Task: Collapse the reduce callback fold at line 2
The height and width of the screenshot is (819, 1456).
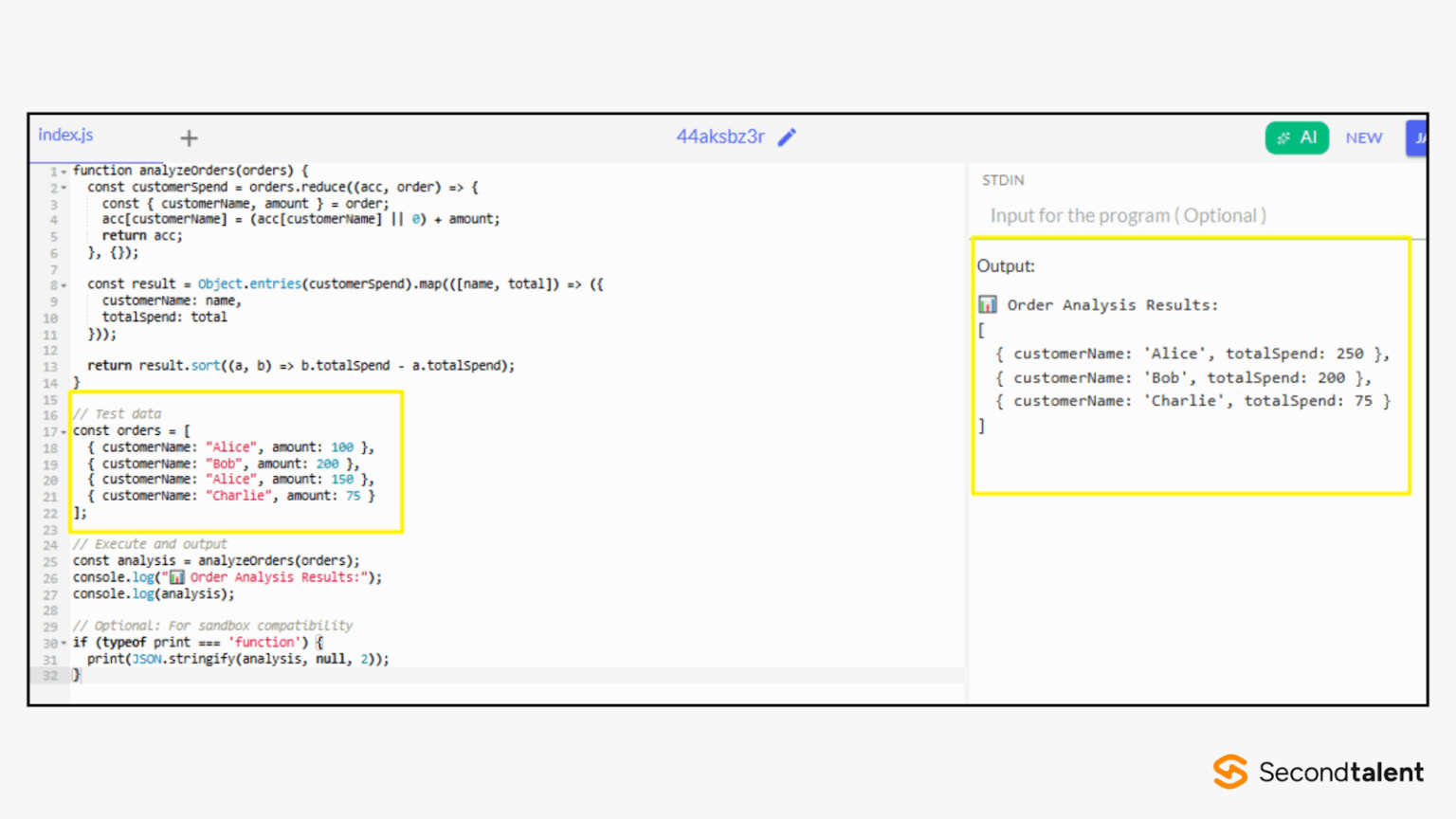Action: point(64,188)
